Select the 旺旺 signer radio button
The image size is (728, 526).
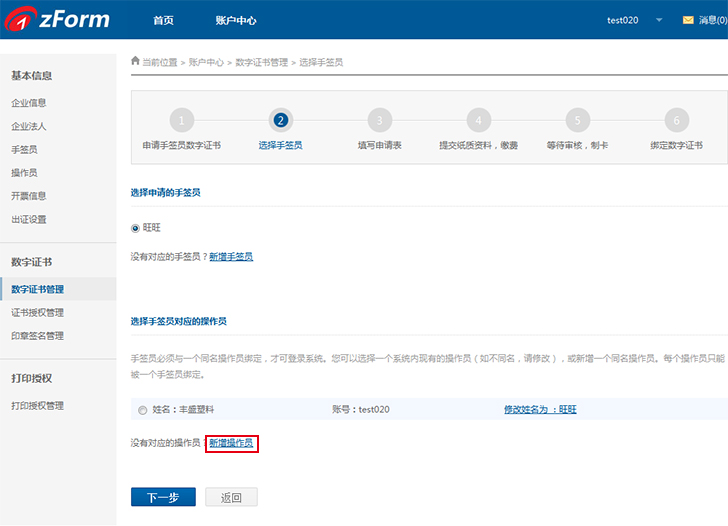tap(136, 228)
